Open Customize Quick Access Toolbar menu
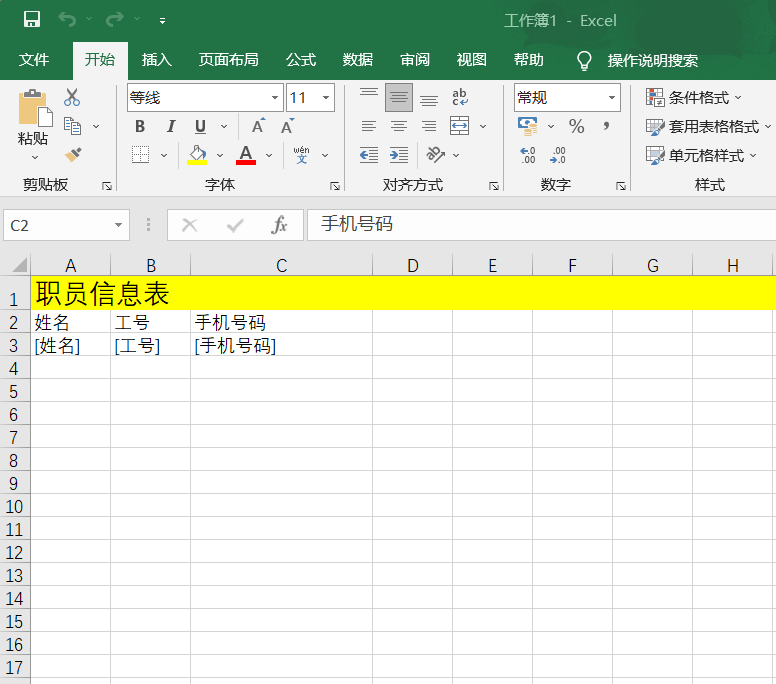 pyautogui.click(x=162, y=21)
